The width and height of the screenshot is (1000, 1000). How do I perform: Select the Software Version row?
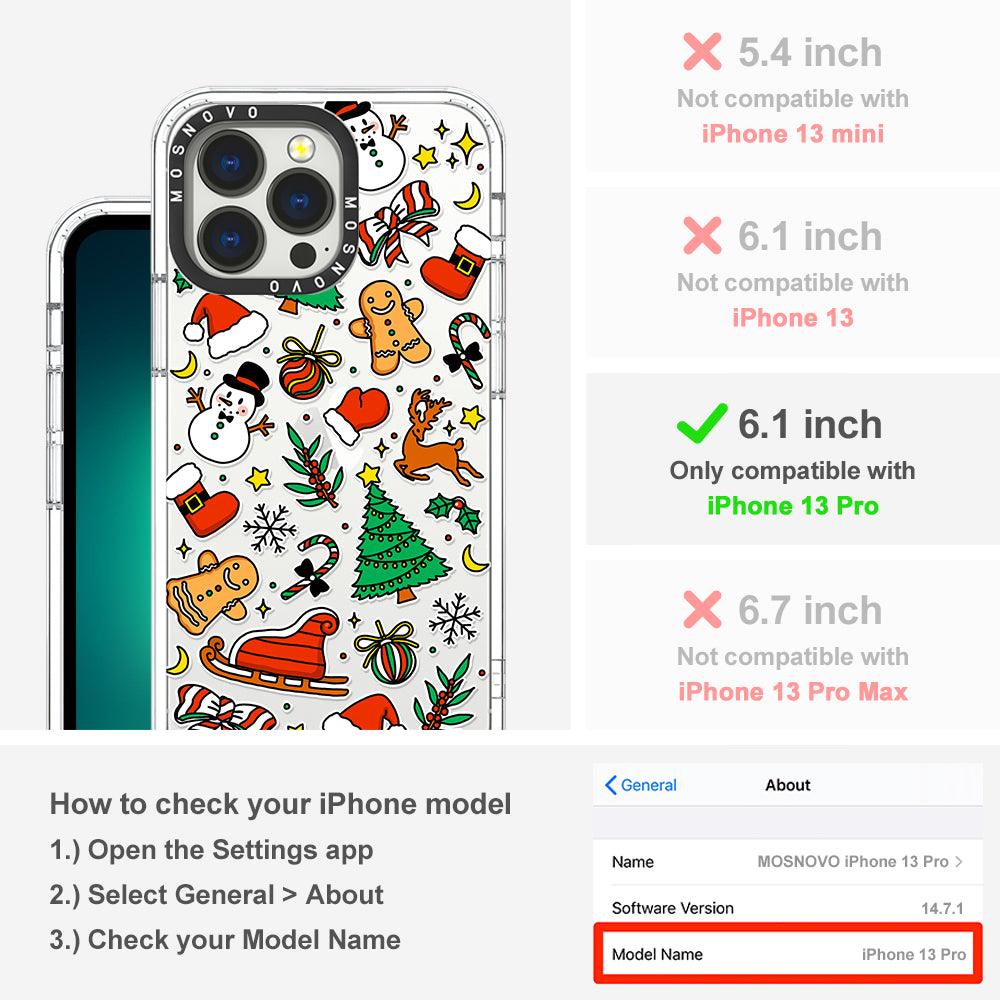[788, 908]
